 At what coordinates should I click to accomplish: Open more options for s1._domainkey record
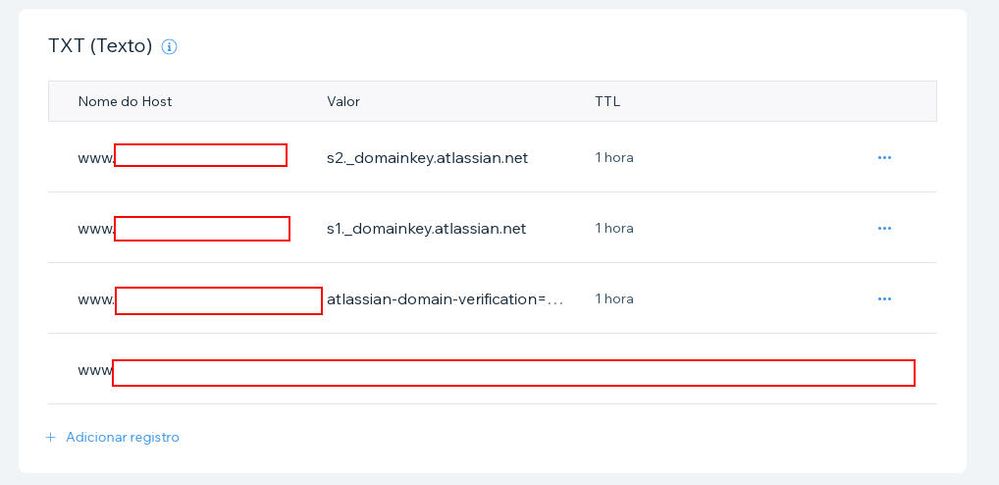[884, 228]
